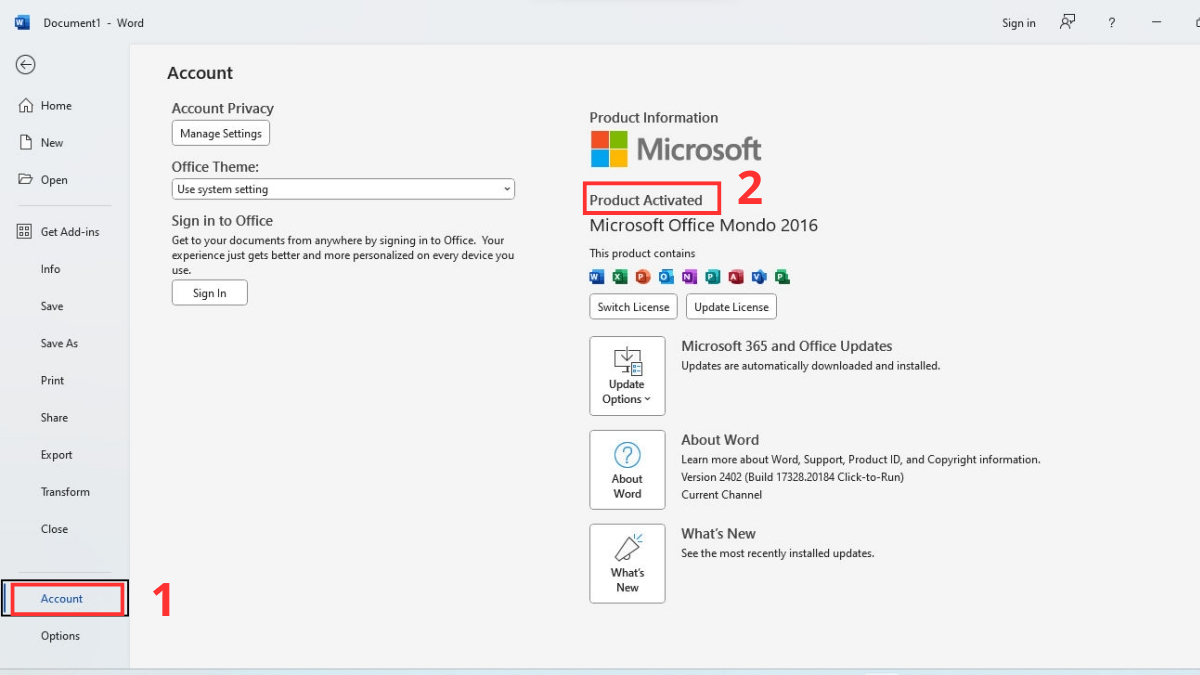Expand the Update Options dropdown button

click(627, 376)
